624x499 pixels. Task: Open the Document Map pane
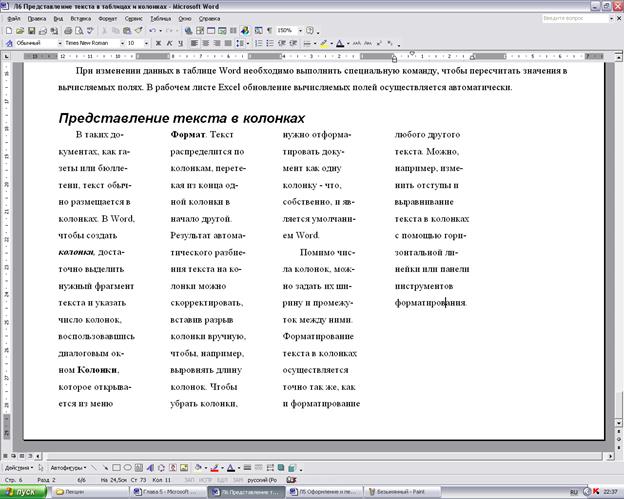point(258,30)
